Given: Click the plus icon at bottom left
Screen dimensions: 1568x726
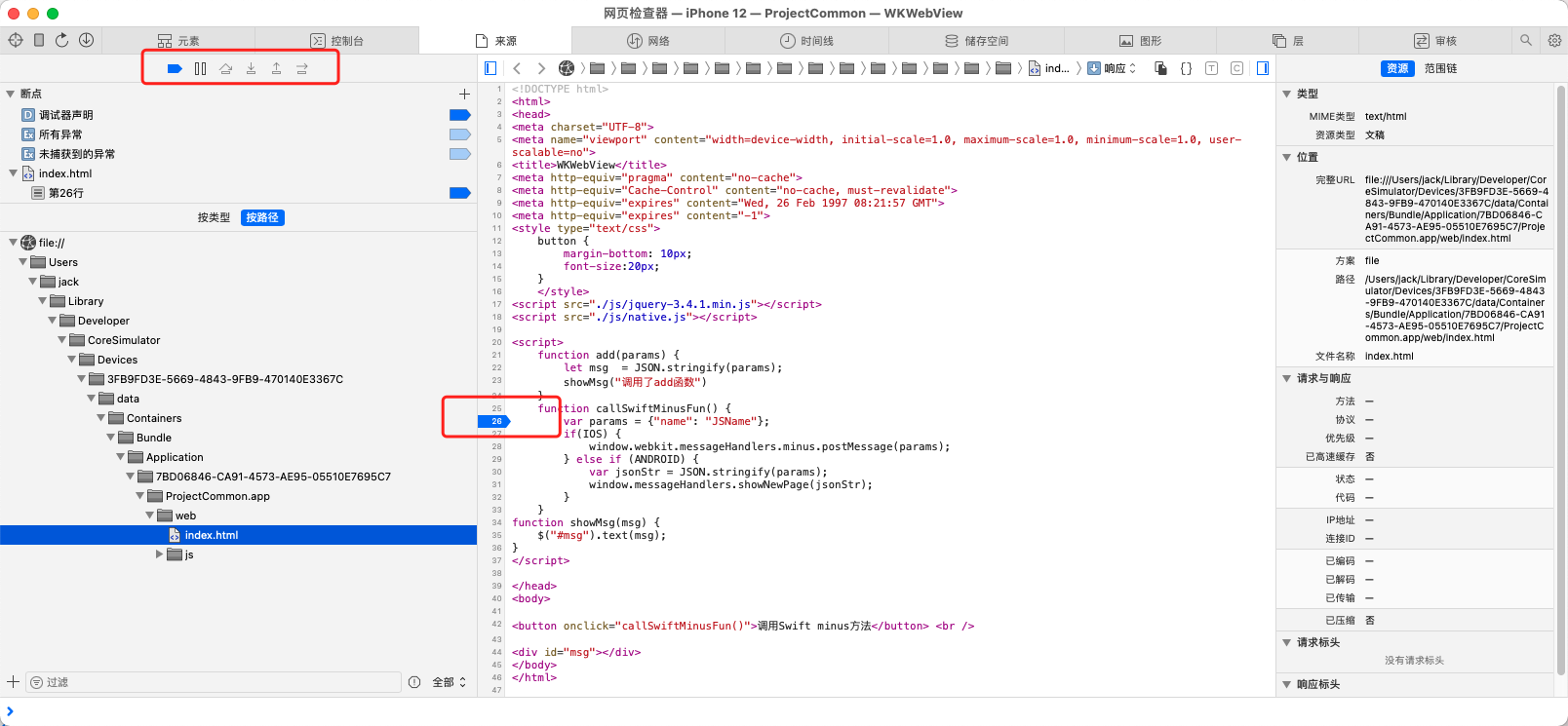Looking at the screenshot, I should 13,682.
